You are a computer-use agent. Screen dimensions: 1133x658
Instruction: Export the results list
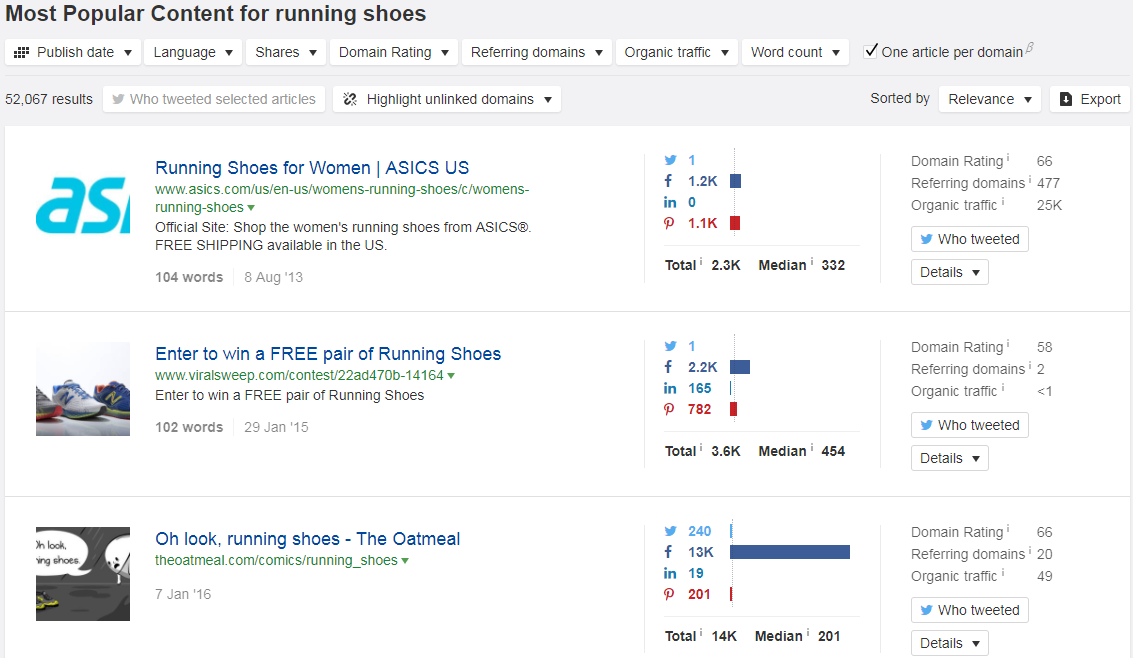coord(1090,99)
